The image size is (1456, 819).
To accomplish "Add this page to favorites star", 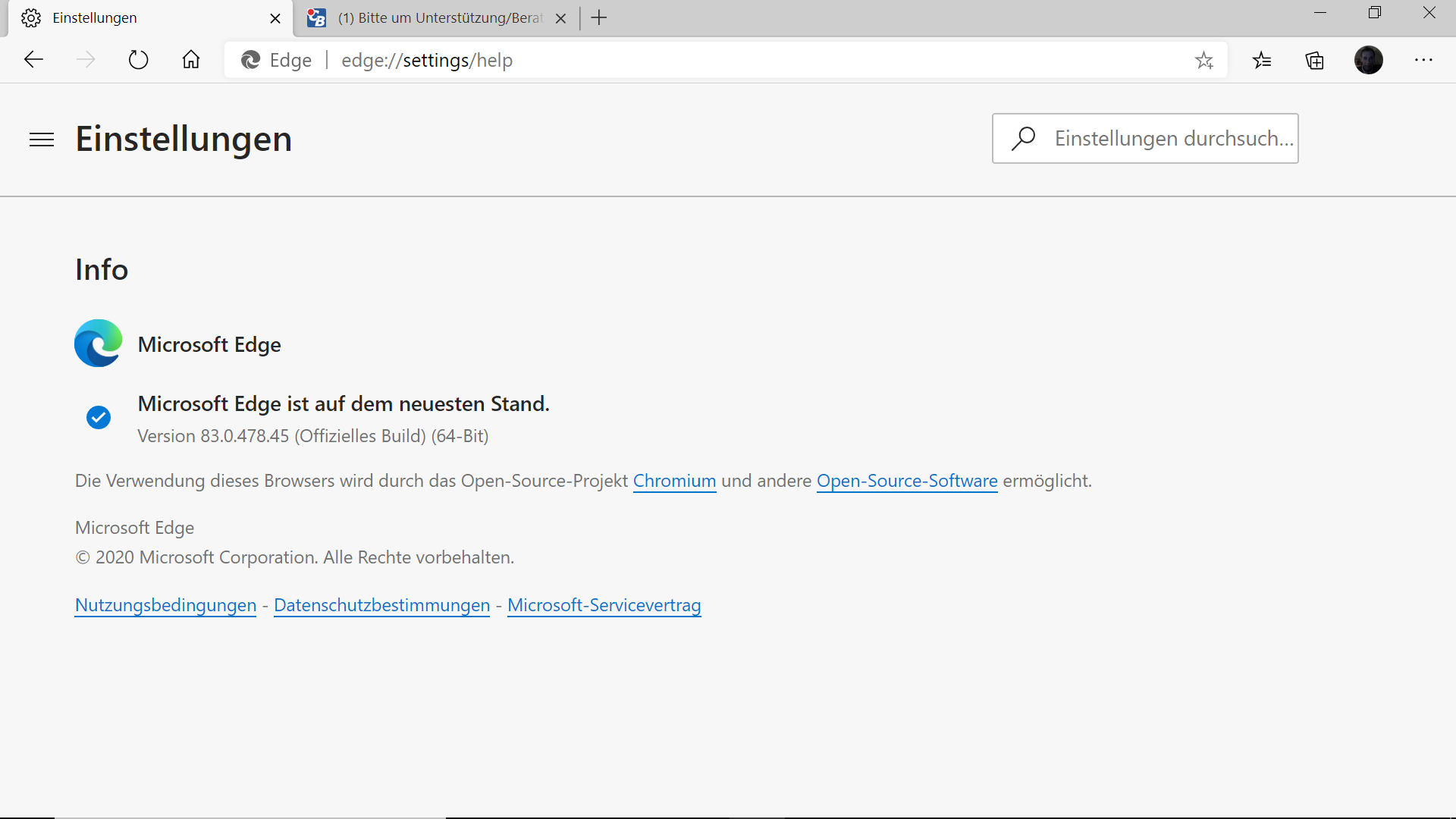I will (1204, 60).
